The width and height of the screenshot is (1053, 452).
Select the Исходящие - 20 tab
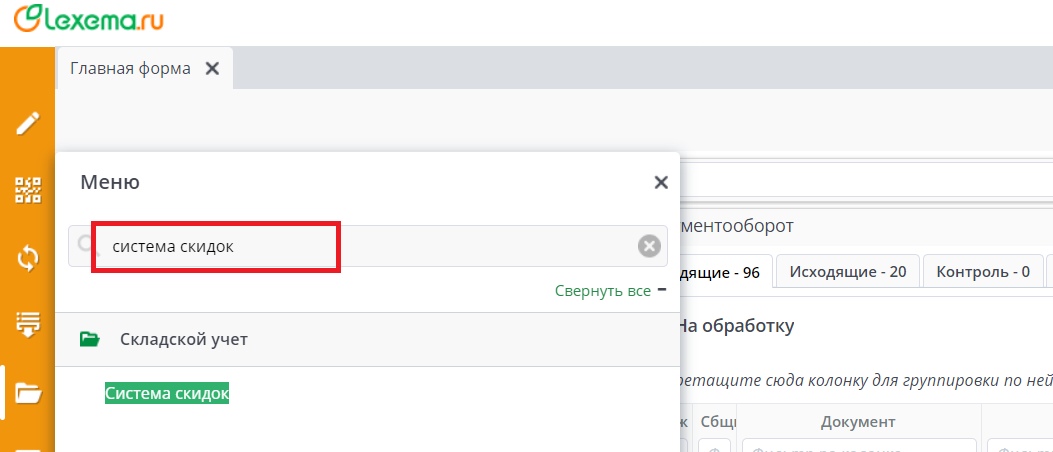(847, 271)
